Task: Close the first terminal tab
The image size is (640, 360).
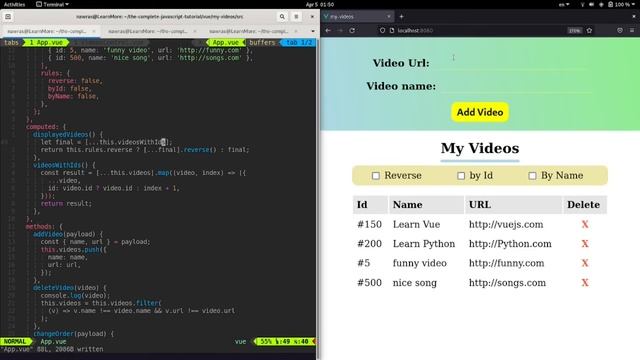Action: tap(94, 31)
